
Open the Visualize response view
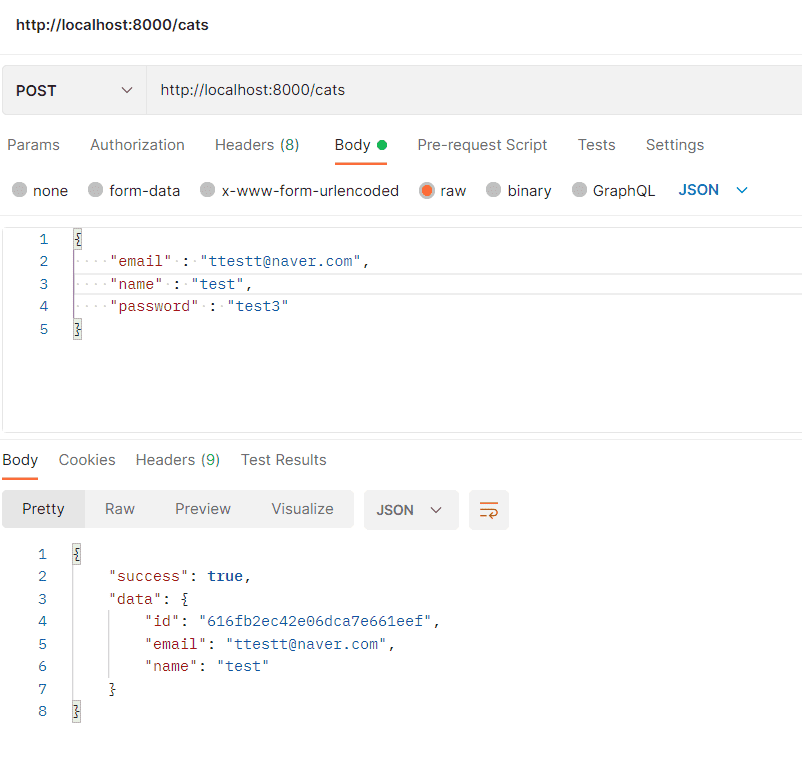302,509
